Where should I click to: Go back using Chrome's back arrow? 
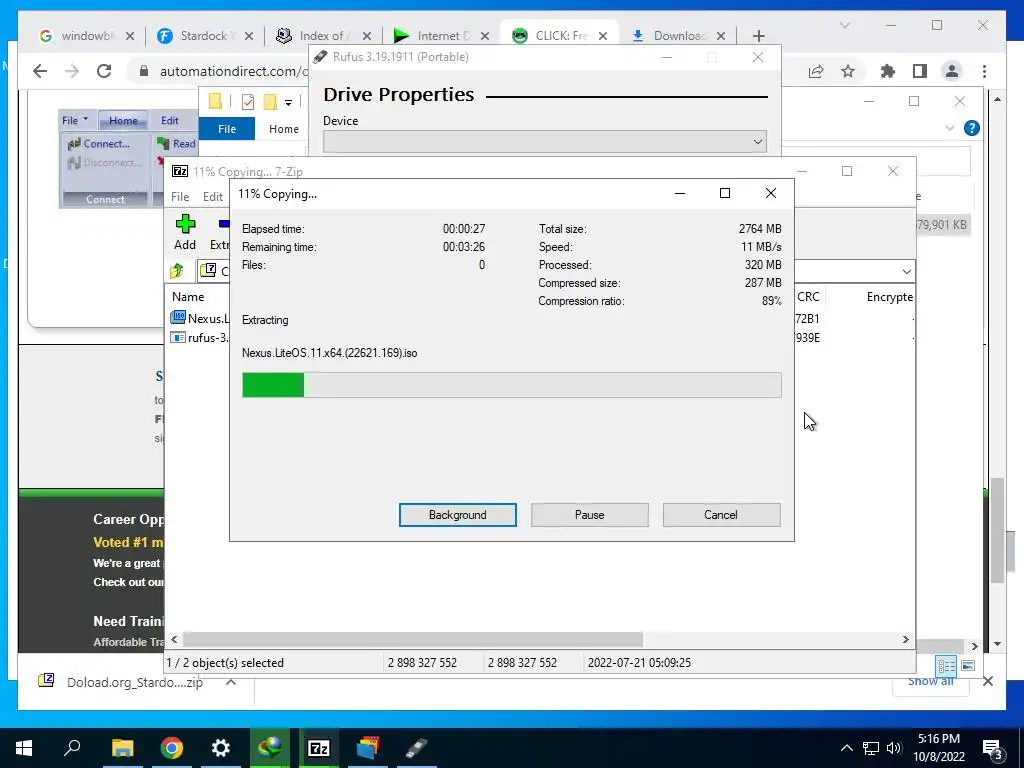(40, 71)
